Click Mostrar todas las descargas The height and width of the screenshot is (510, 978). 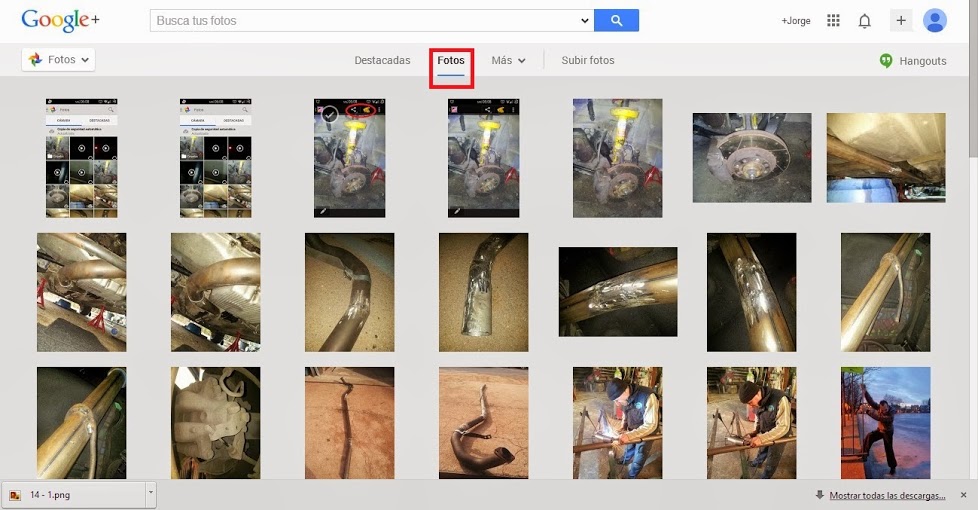886,495
